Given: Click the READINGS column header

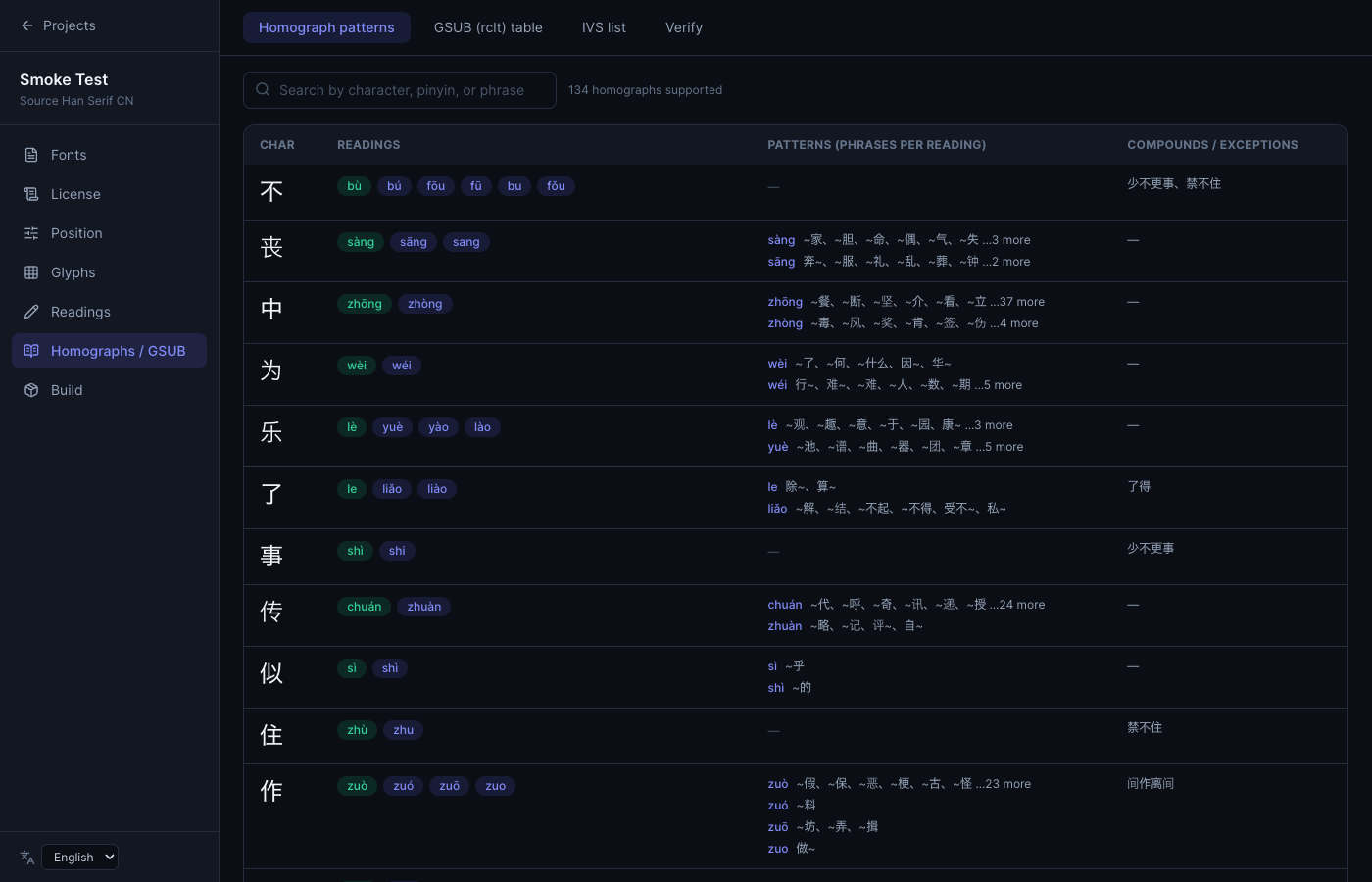Looking at the screenshot, I should (x=368, y=145).
